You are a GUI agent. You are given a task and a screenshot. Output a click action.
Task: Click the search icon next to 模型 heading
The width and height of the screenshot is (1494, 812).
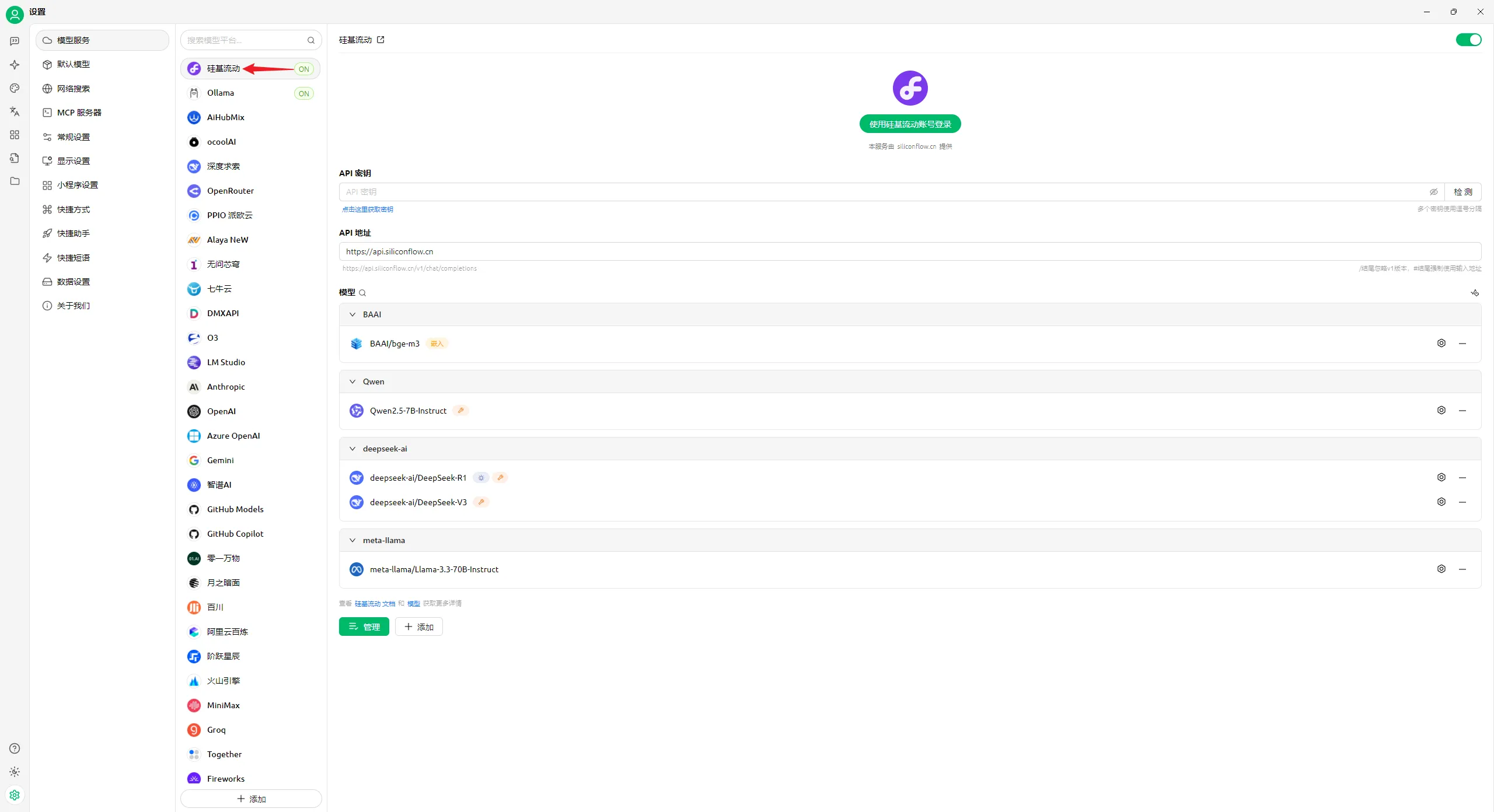[362, 293]
